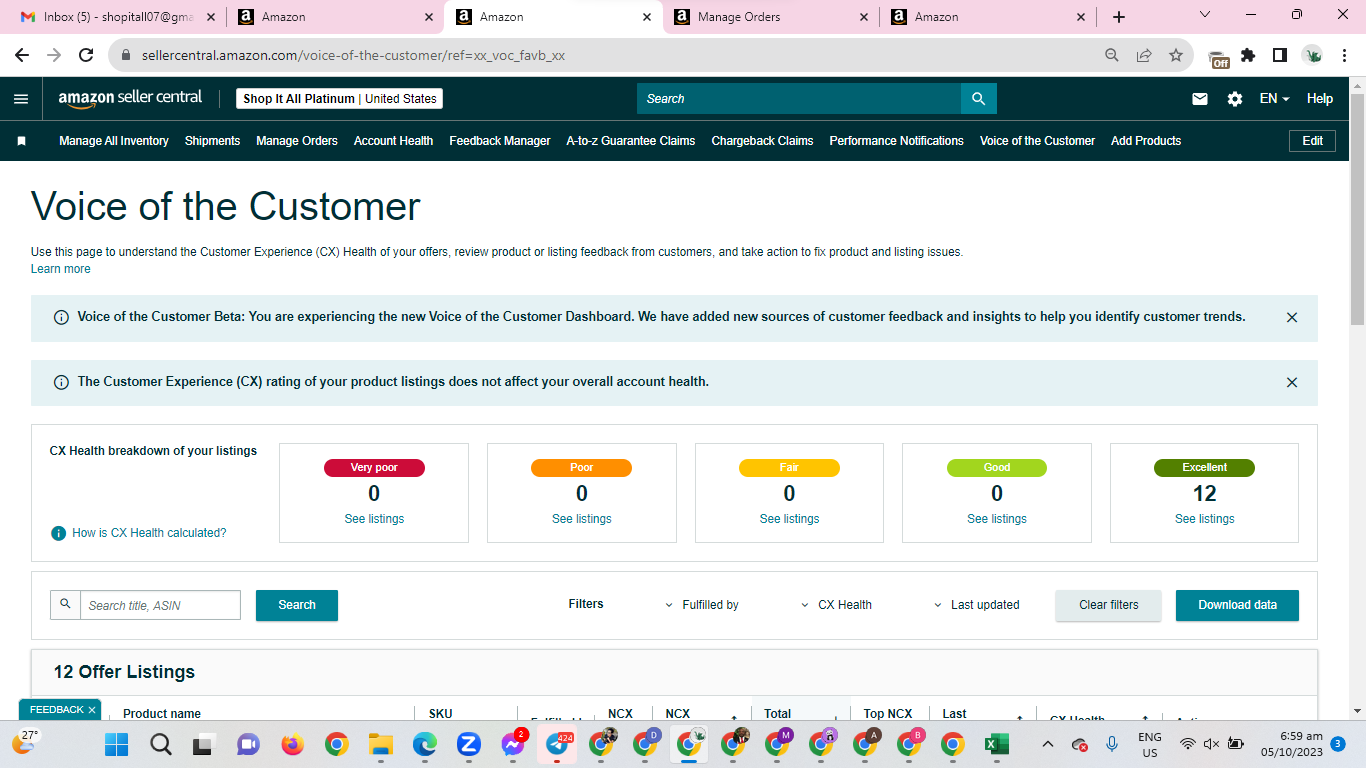This screenshot has width=1366, height=768.
Task: Open the EN language dropdown
Action: [1274, 99]
